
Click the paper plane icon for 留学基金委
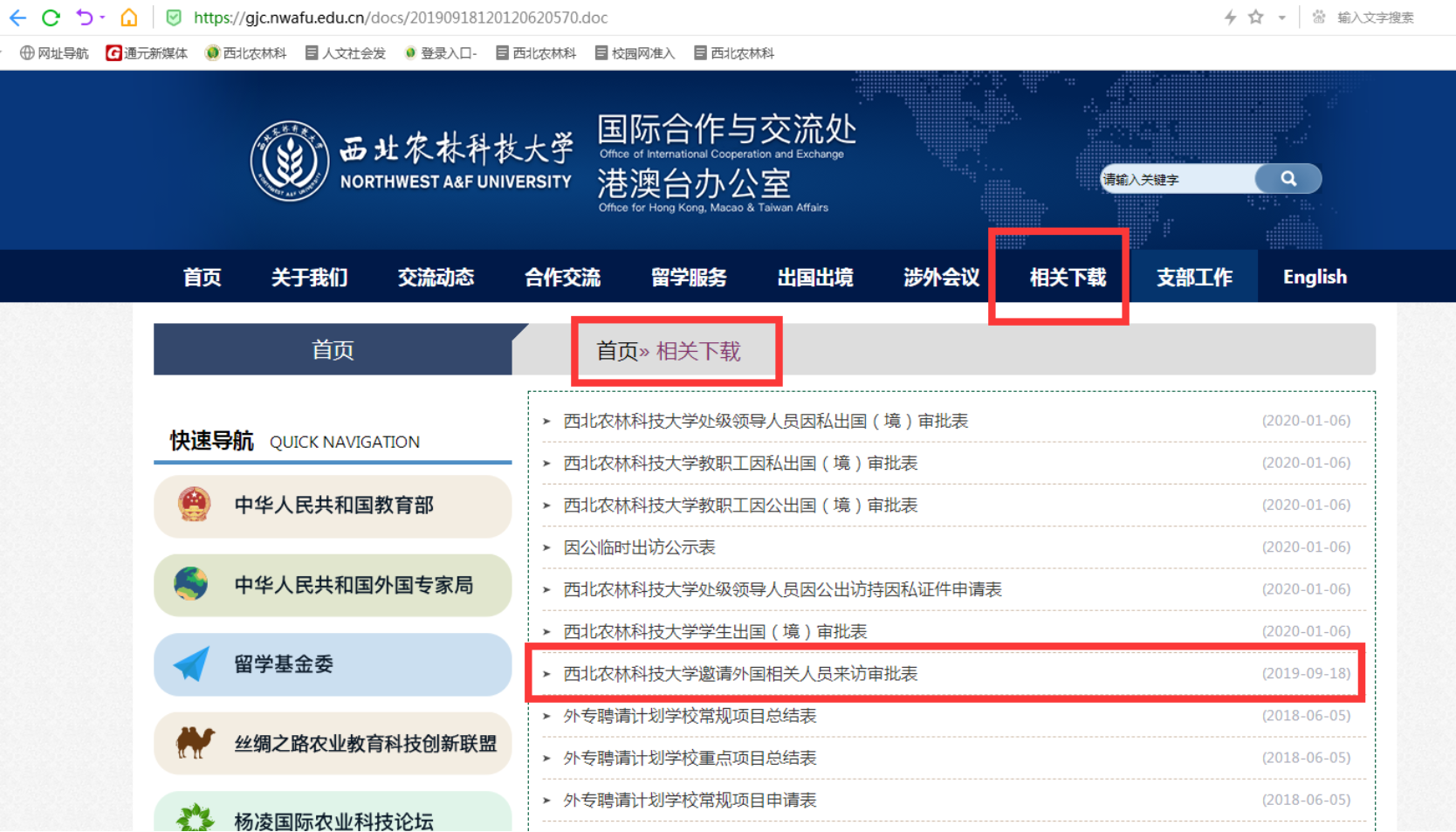pyautogui.click(x=191, y=664)
